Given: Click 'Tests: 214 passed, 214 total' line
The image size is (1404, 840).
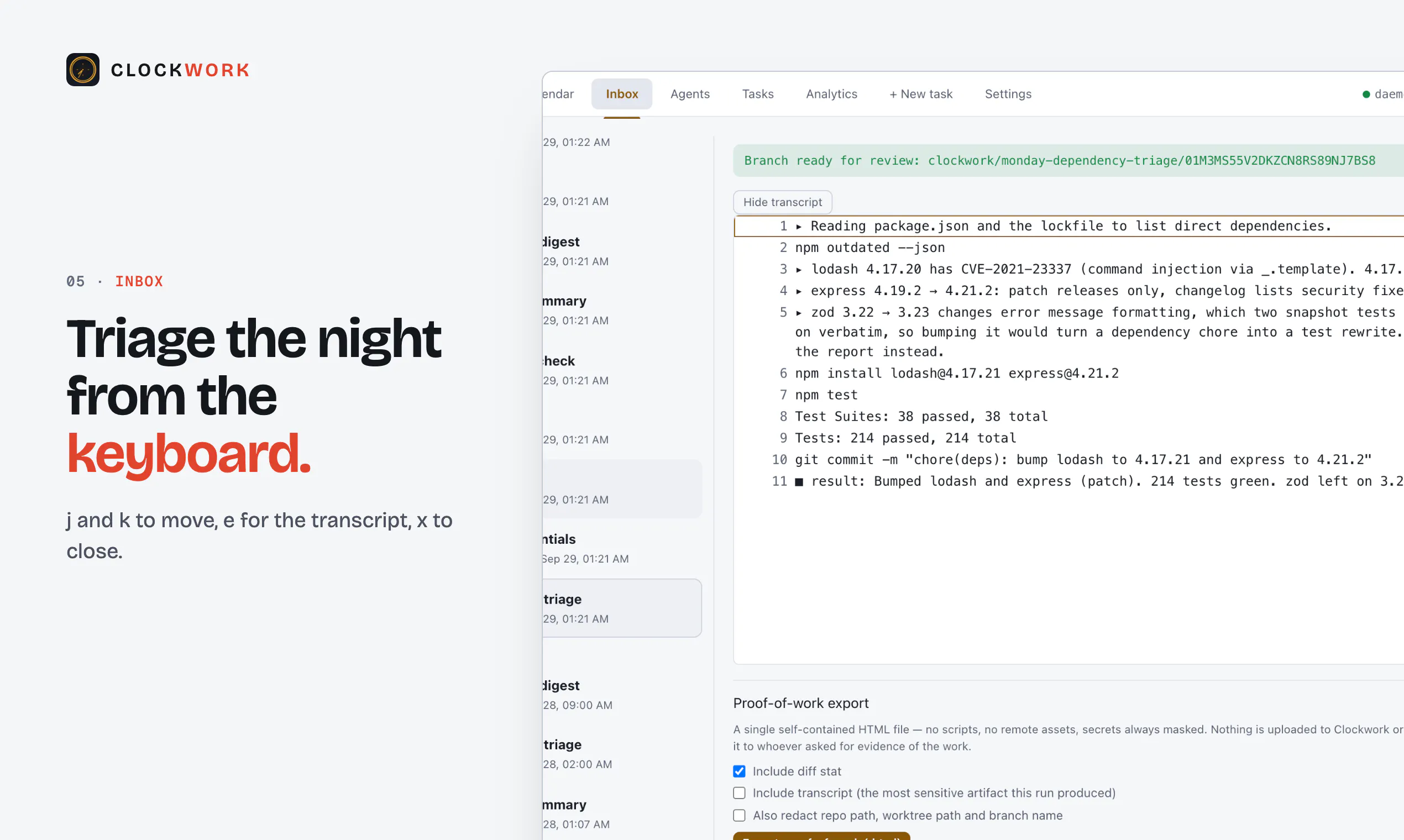Looking at the screenshot, I should pyautogui.click(x=905, y=438).
